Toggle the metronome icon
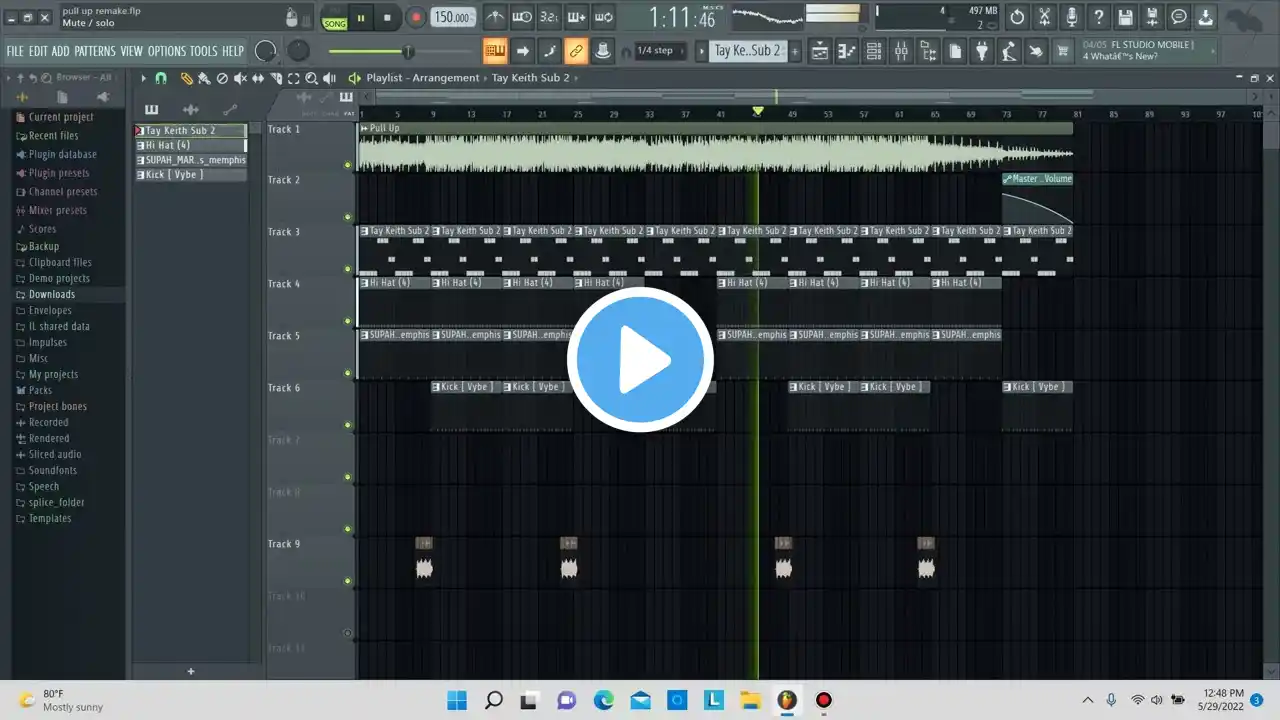1280x720 pixels. [495, 17]
